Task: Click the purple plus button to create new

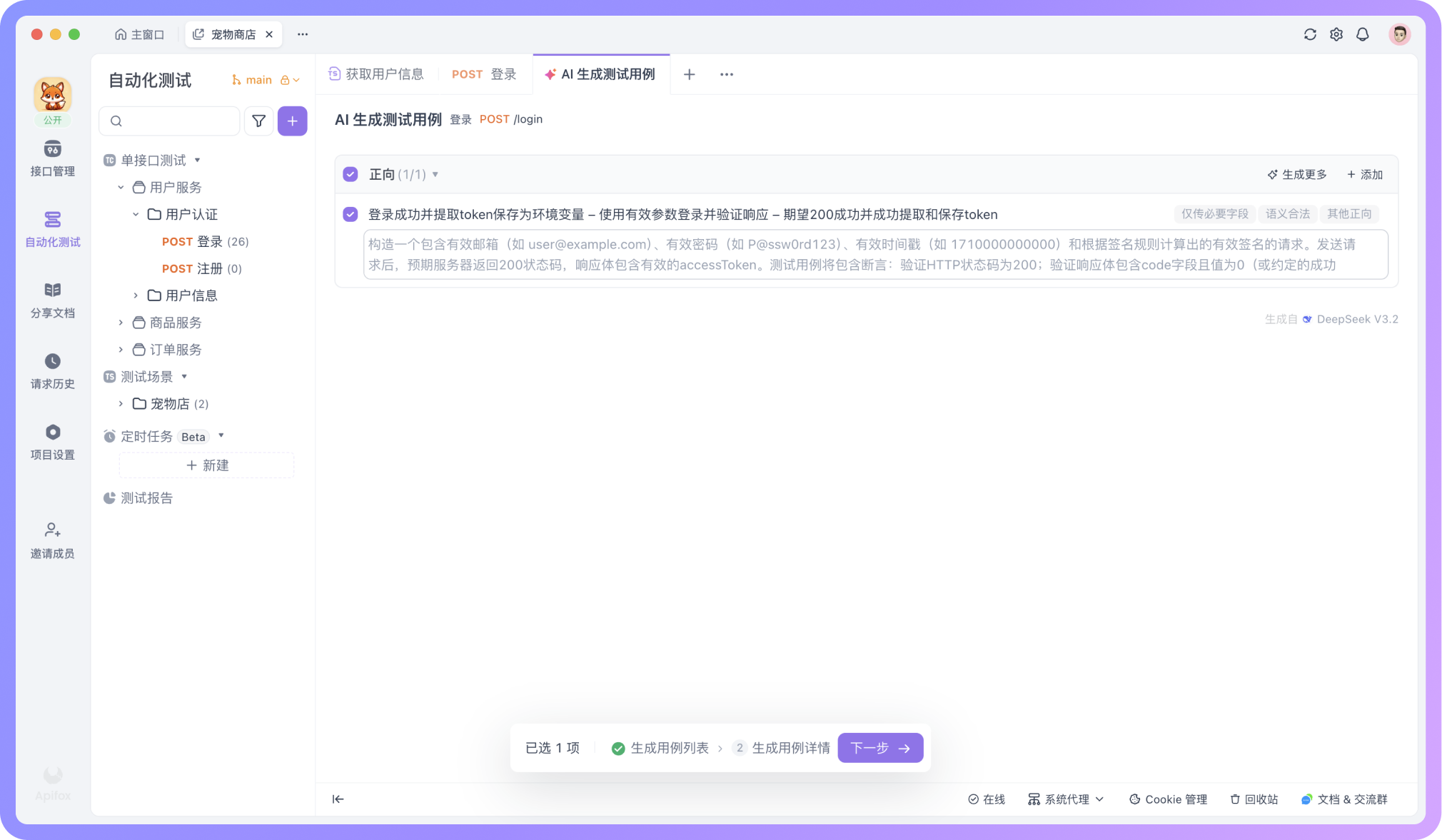Action: point(292,121)
